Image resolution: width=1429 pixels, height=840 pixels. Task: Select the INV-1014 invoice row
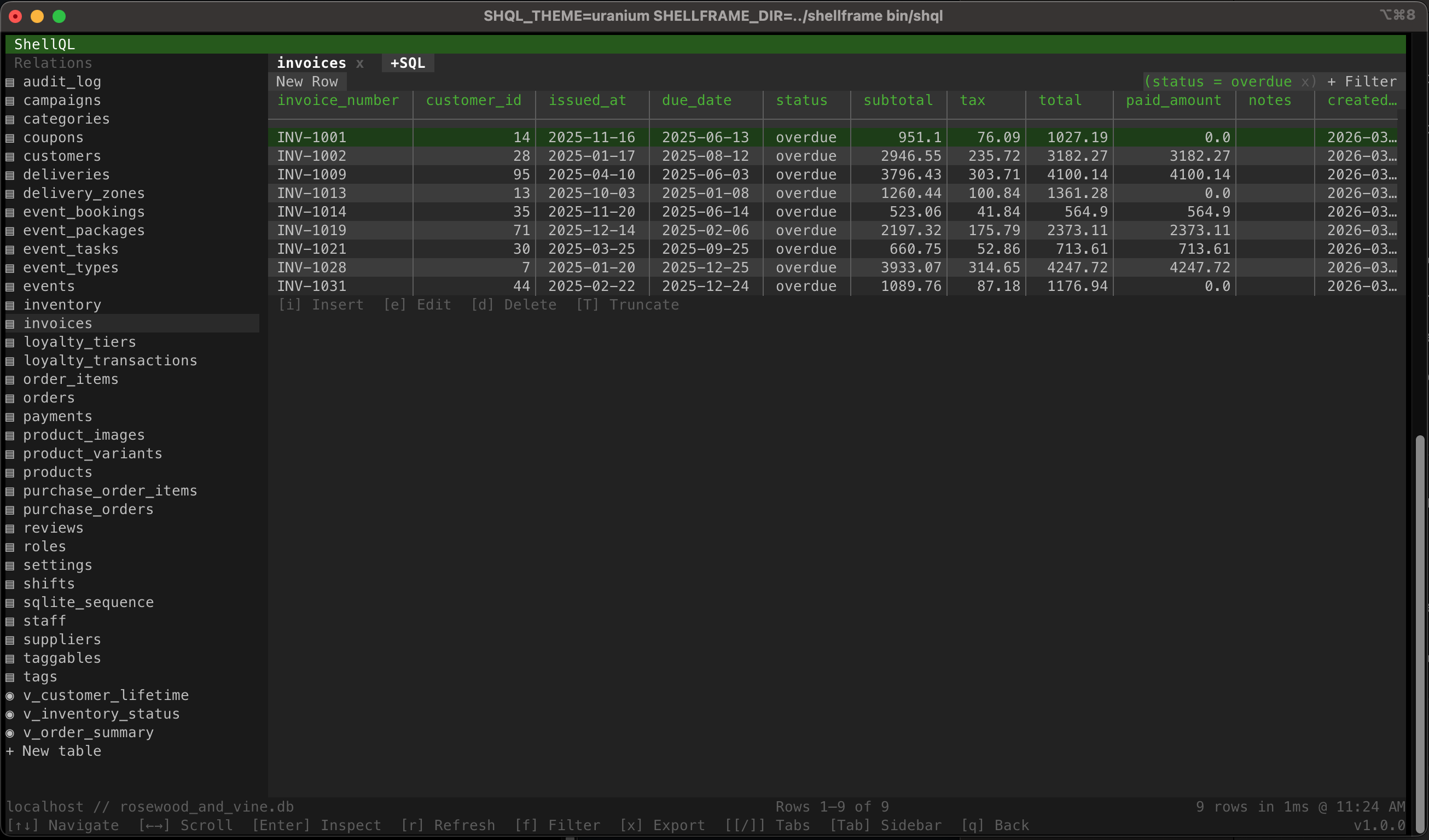(311, 212)
